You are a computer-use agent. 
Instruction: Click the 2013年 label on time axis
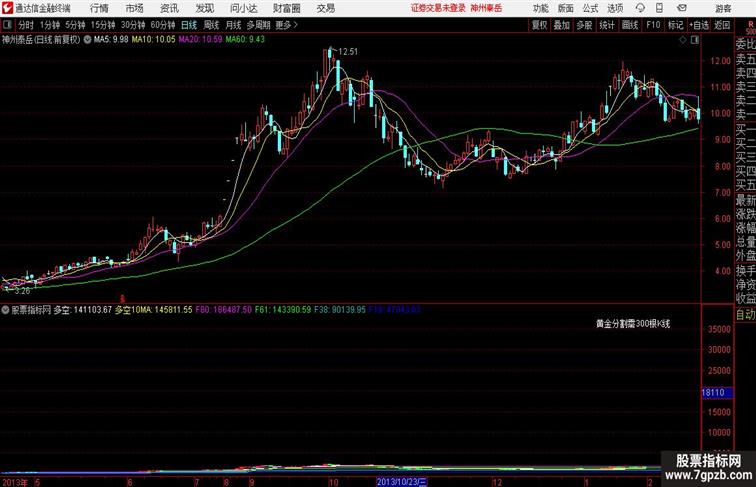coord(15,482)
